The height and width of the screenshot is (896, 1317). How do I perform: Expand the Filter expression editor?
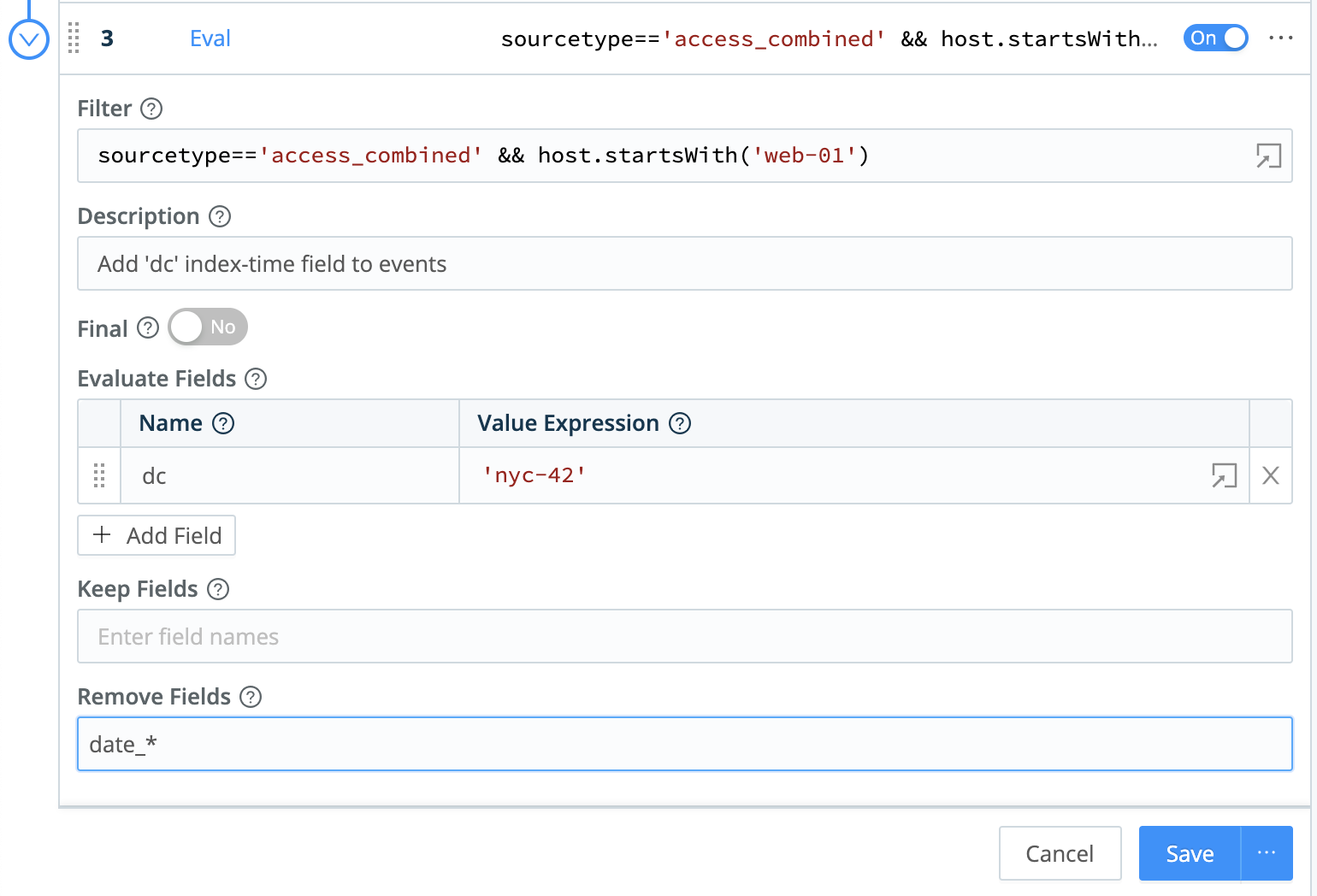[1267, 156]
